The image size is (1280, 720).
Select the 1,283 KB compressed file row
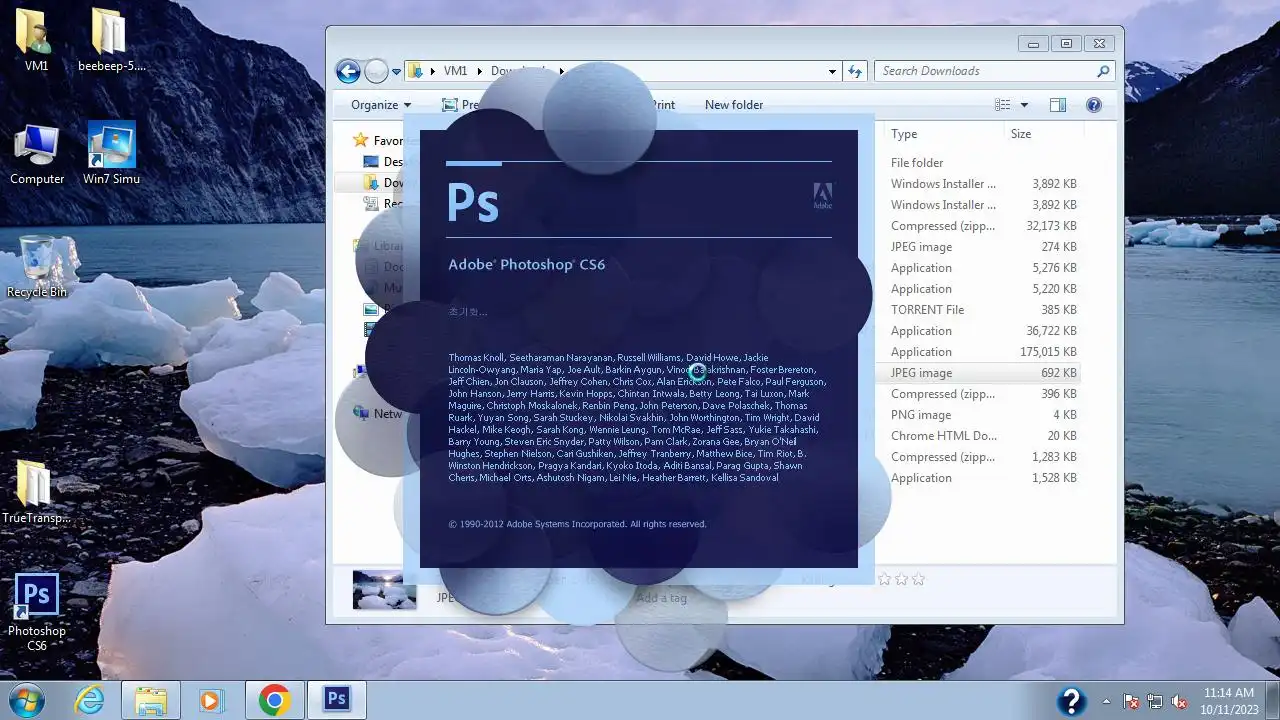[983, 457]
